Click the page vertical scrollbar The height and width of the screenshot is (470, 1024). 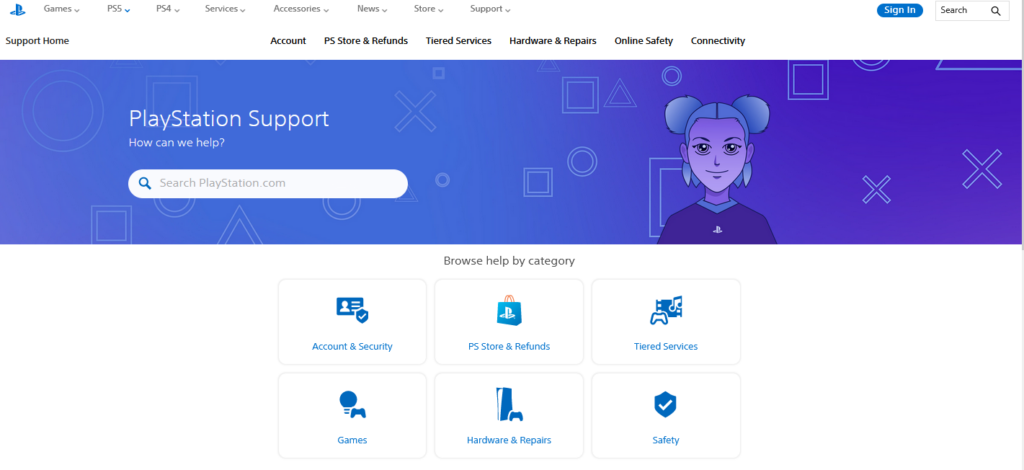(1021, 124)
